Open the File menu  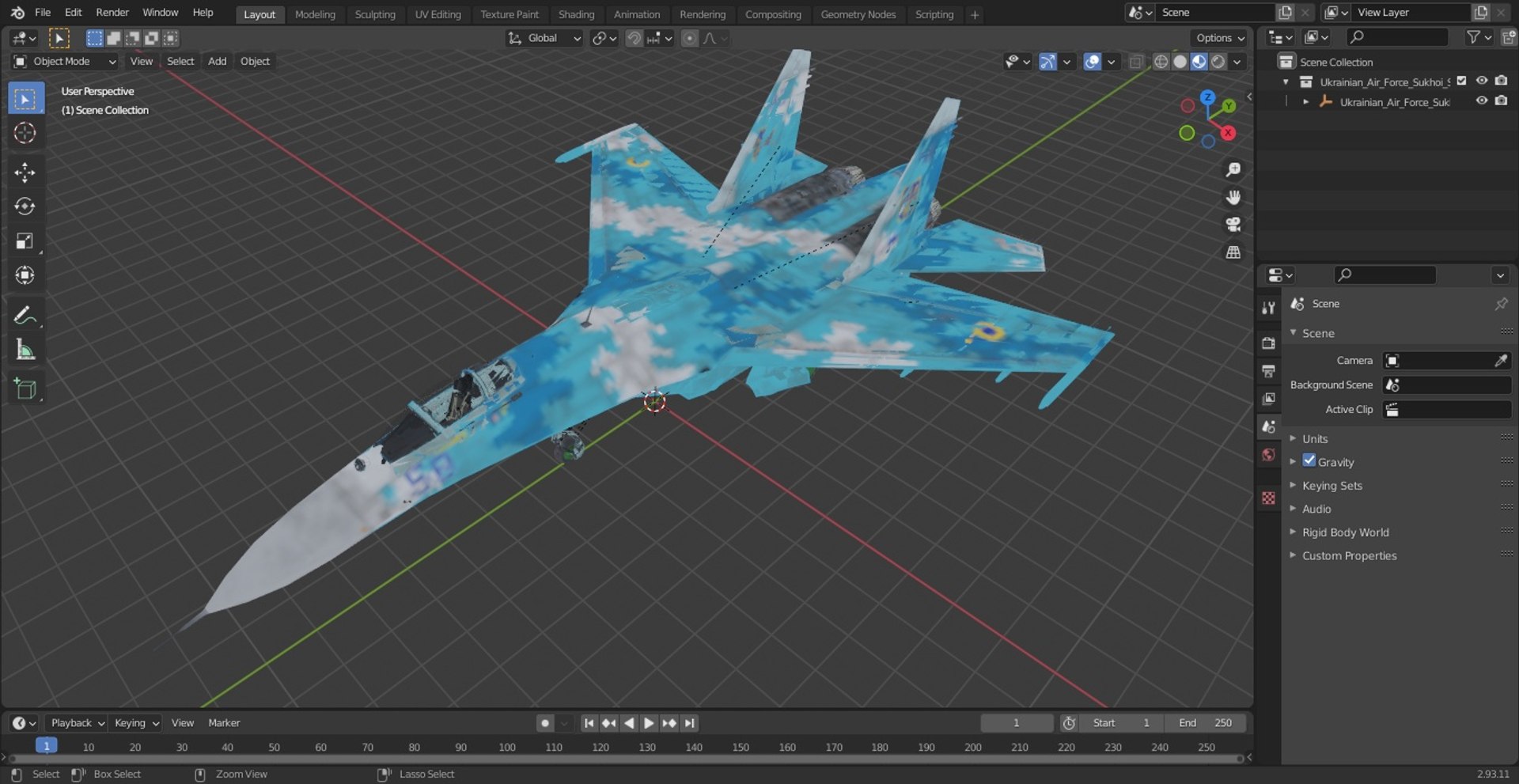tap(43, 13)
